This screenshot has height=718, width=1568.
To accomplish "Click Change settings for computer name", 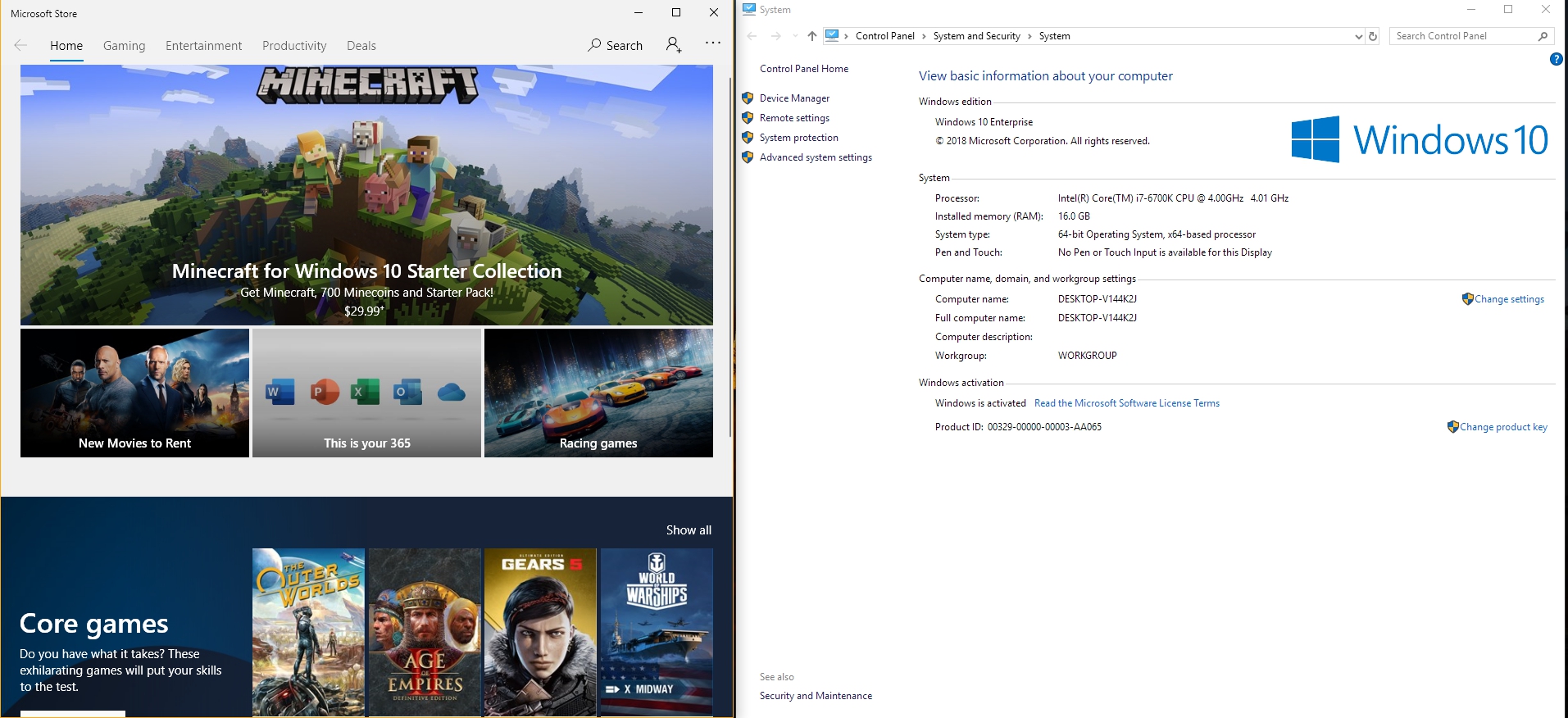I will [1509, 299].
